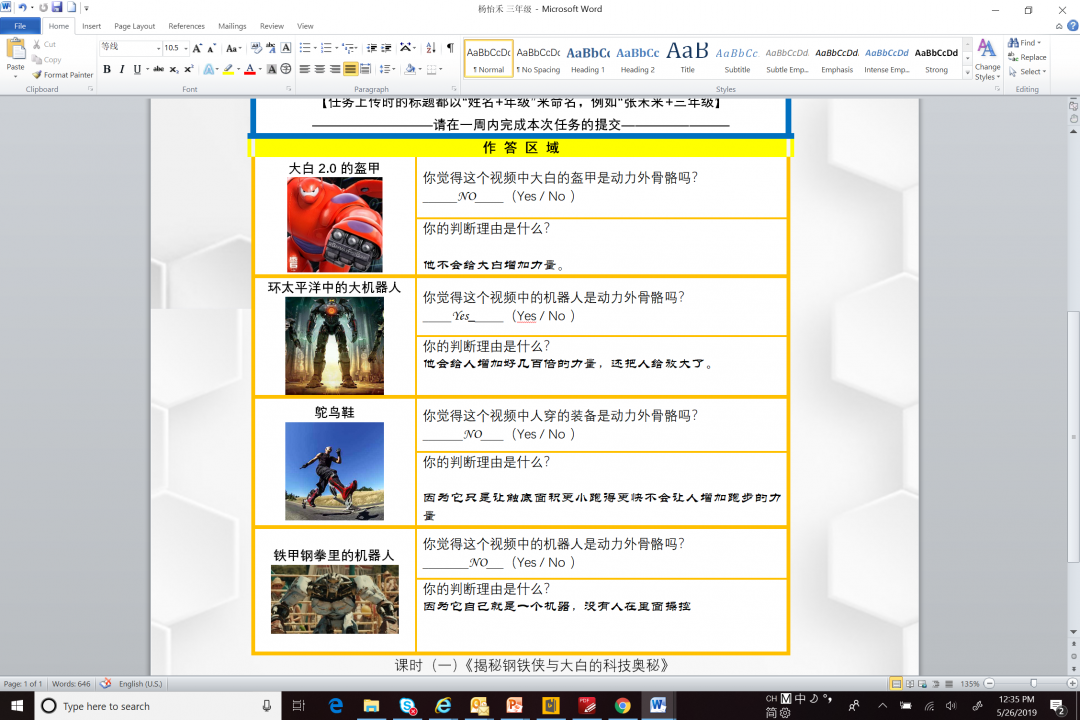This screenshot has width=1080, height=720.
Task: Switch to Web Layout view in status bar
Action: point(923,683)
